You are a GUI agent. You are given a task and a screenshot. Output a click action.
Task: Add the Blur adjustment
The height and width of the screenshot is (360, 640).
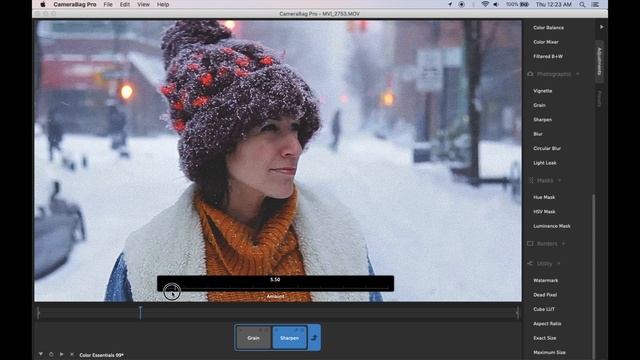(538, 134)
